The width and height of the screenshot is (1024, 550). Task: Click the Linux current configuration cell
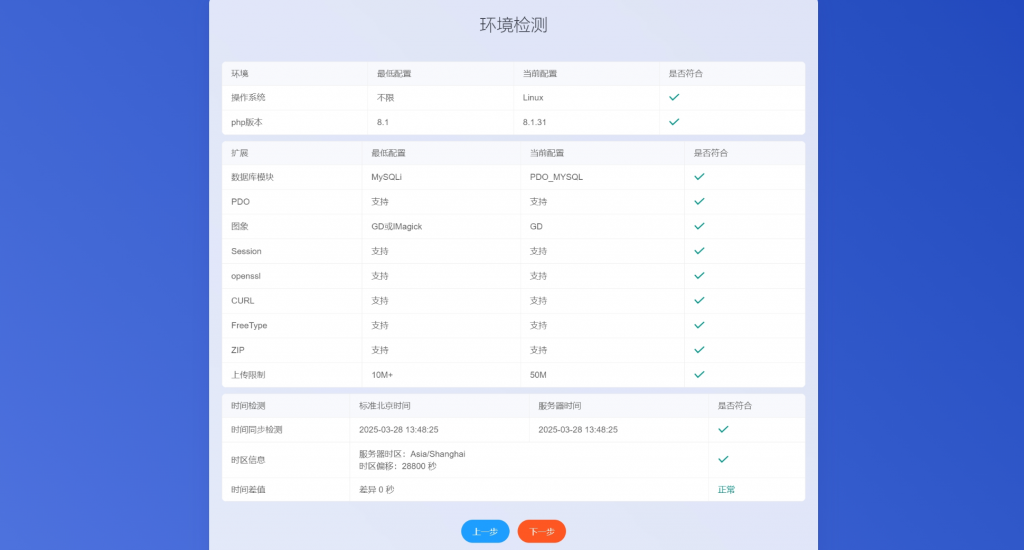[533, 97]
